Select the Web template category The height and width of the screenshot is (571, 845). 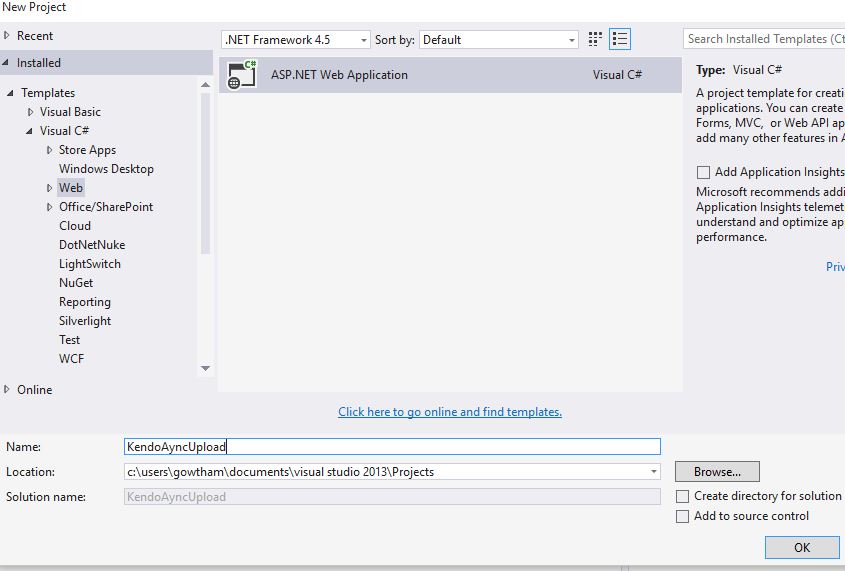tap(71, 188)
